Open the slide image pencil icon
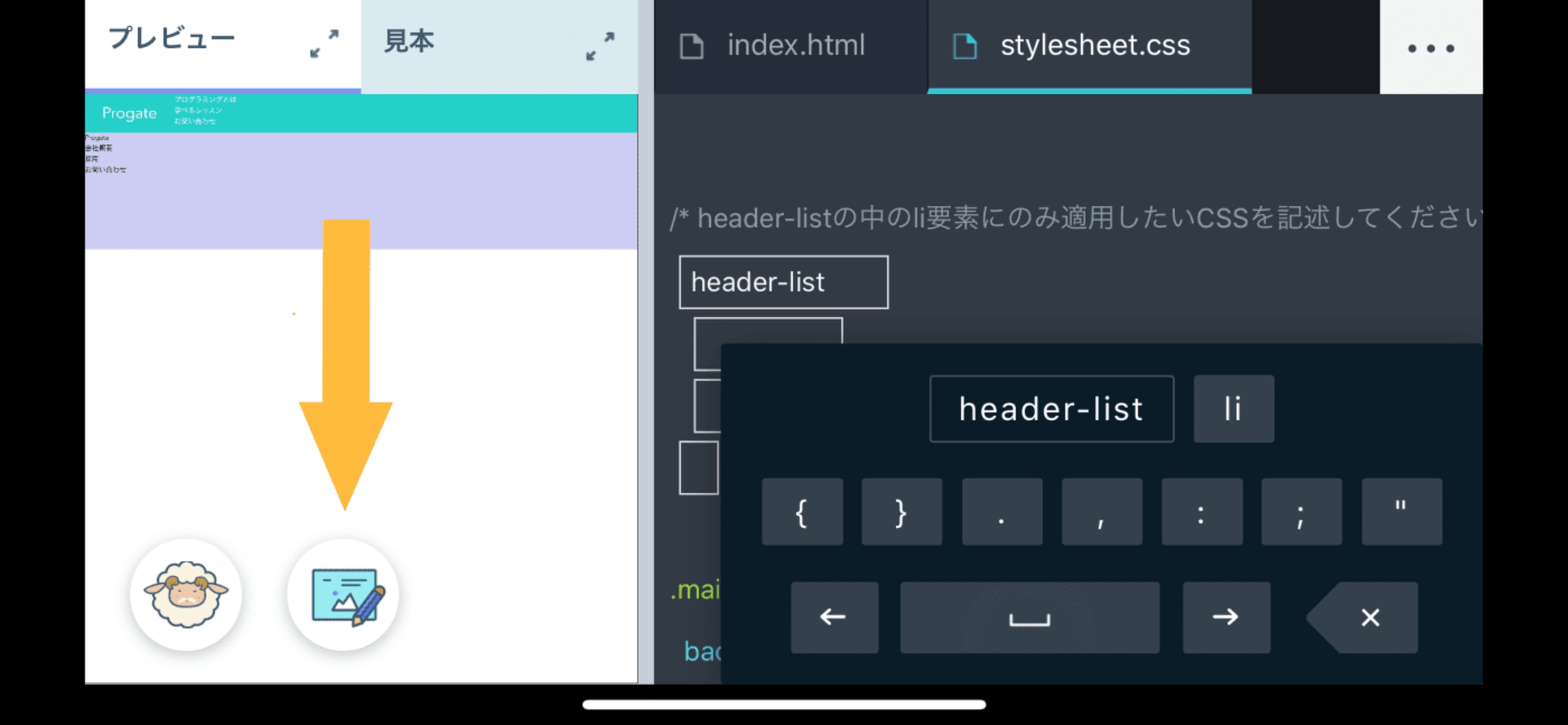 point(344,596)
